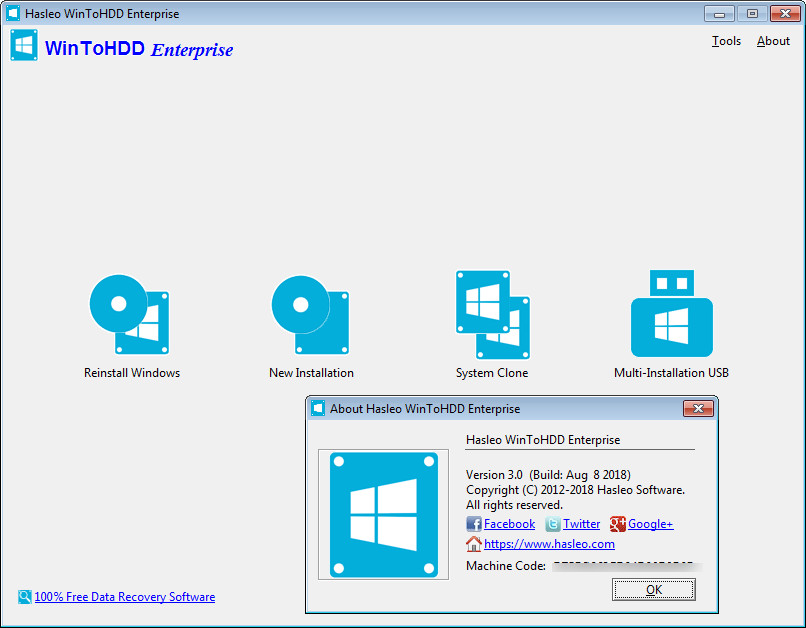Click the Reinstall Windows disc icon
The height and width of the screenshot is (628, 806).
130,314
